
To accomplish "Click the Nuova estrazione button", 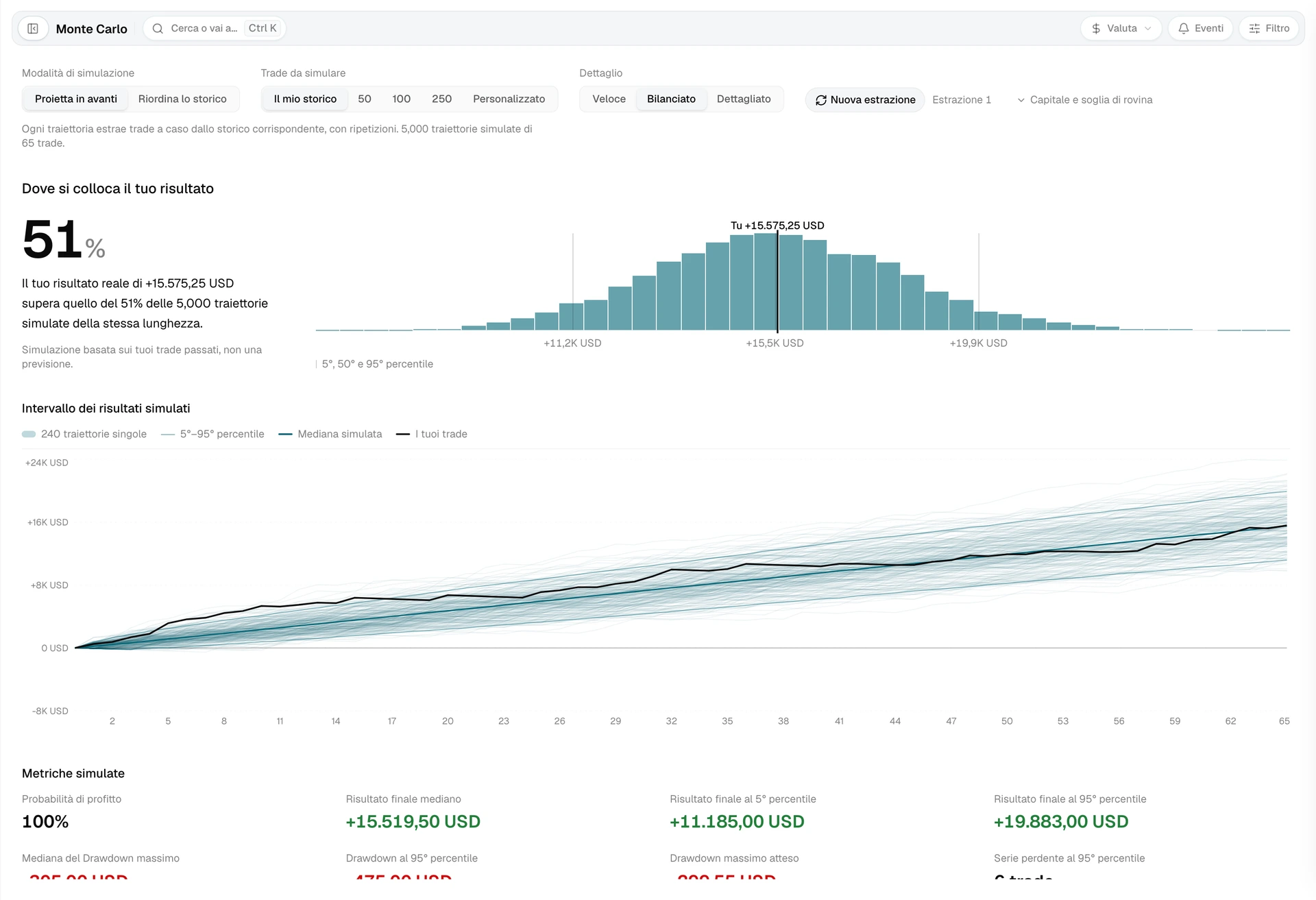I will [x=865, y=100].
